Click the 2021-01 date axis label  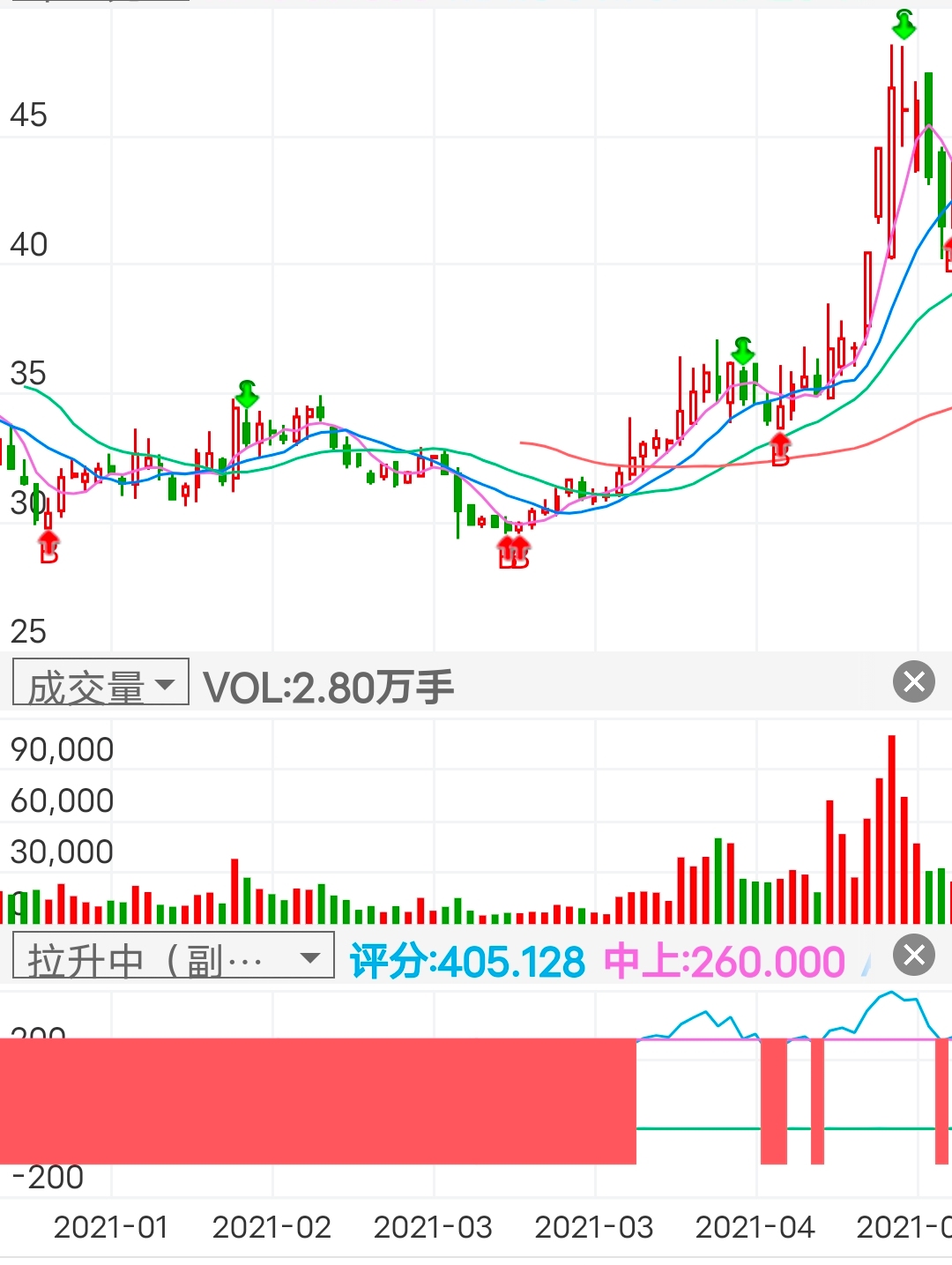point(111,1227)
